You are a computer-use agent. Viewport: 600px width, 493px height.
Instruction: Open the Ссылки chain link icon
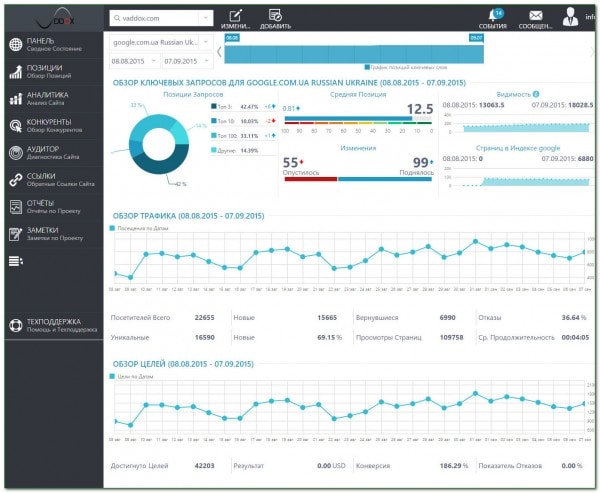pos(16,180)
